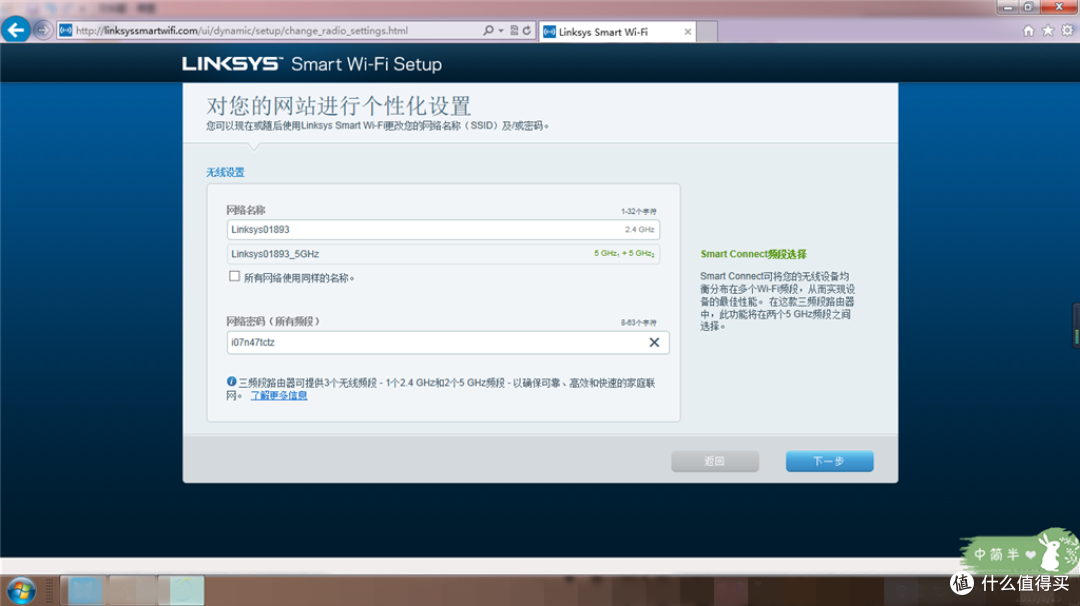
Task: Click the 2.4 GHz band label
Action: pos(640,229)
